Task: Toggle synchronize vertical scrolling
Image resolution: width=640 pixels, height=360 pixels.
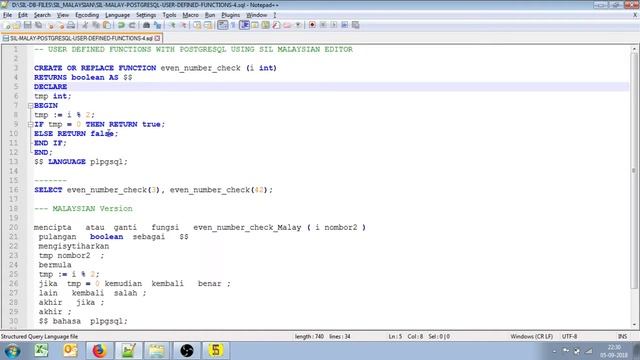Action: [197, 25]
